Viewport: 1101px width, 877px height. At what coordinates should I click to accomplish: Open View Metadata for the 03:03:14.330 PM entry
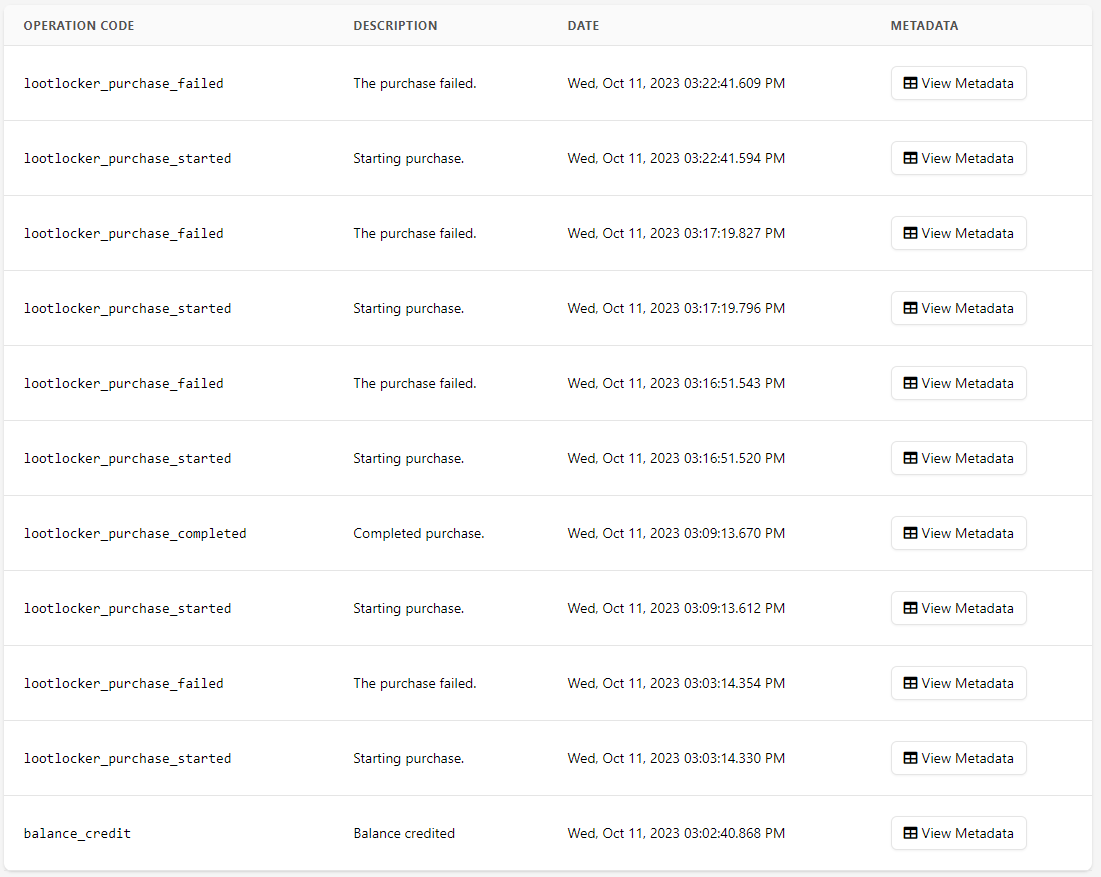pyautogui.click(x=958, y=758)
